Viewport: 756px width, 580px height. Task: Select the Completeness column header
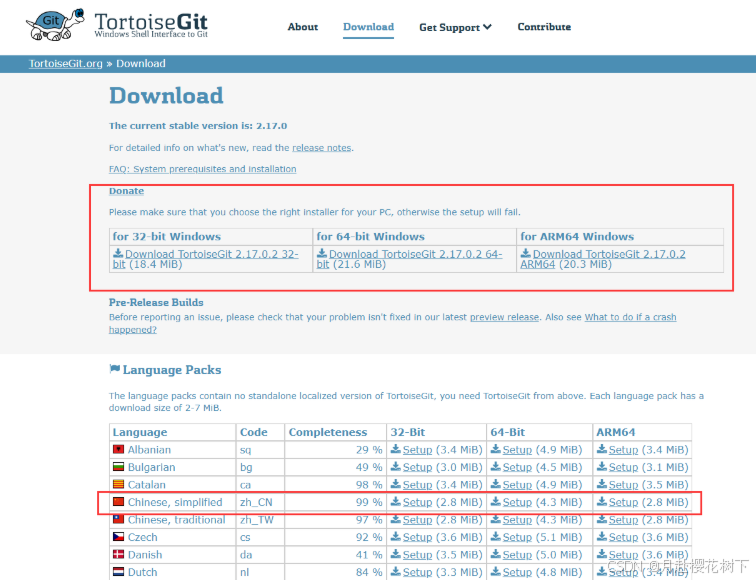pos(336,432)
